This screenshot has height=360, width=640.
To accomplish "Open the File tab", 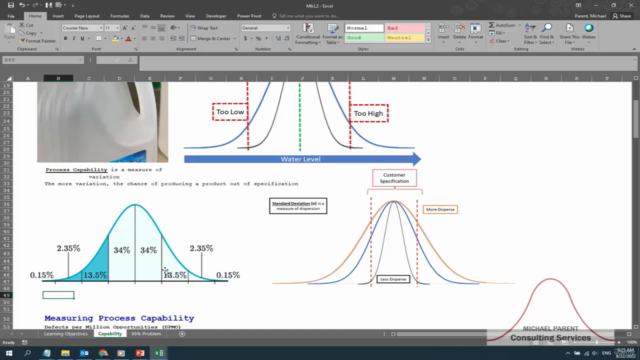I will click(11, 16).
